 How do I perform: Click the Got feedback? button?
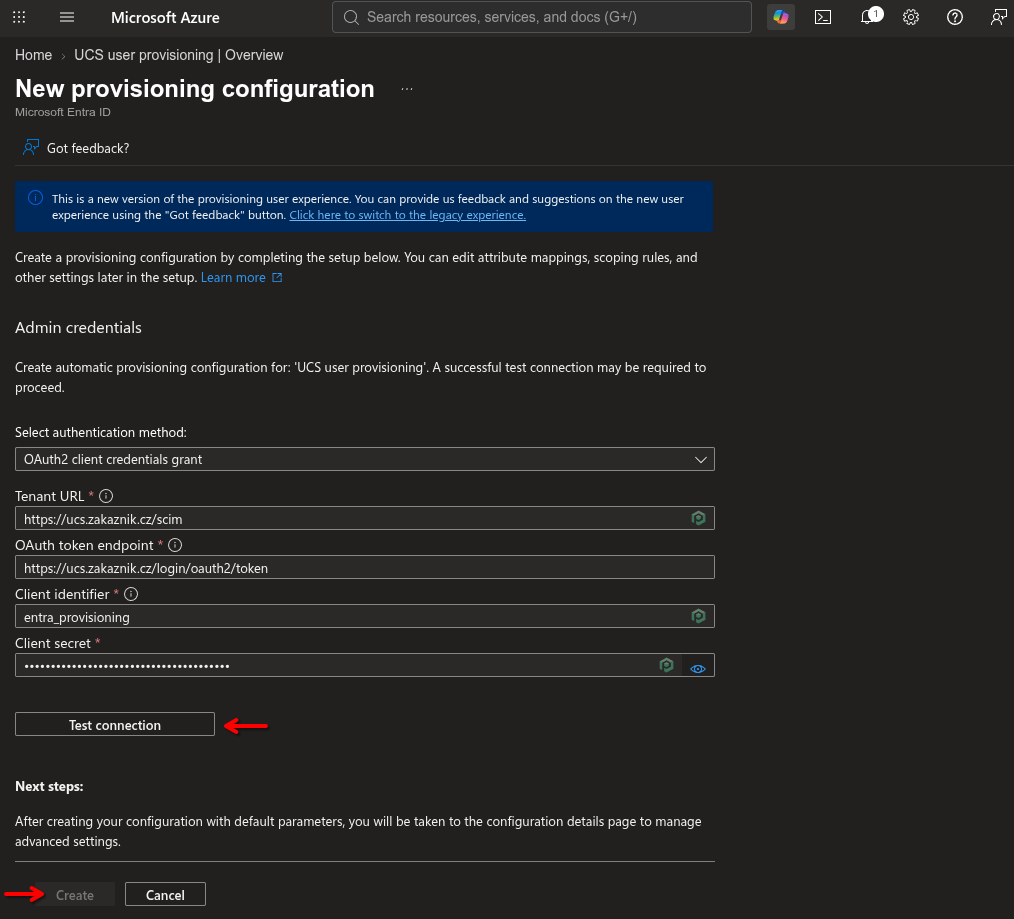76,148
